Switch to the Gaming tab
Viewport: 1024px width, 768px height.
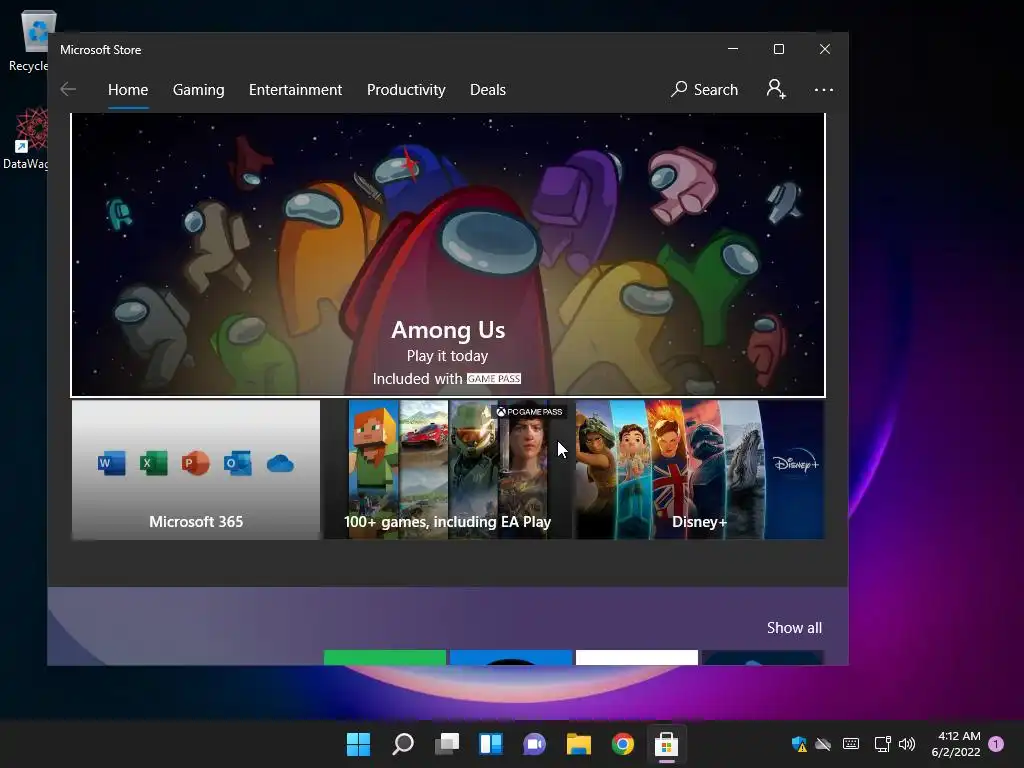pos(199,89)
